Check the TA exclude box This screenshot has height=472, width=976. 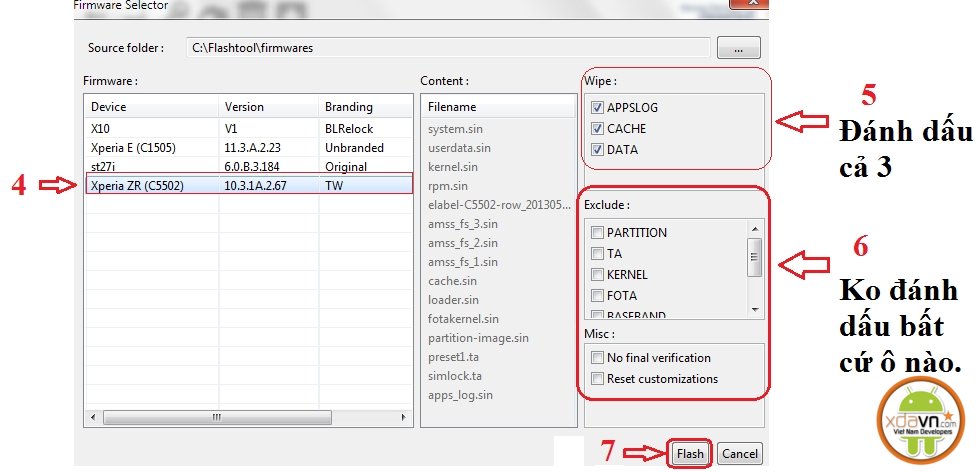click(598, 253)
